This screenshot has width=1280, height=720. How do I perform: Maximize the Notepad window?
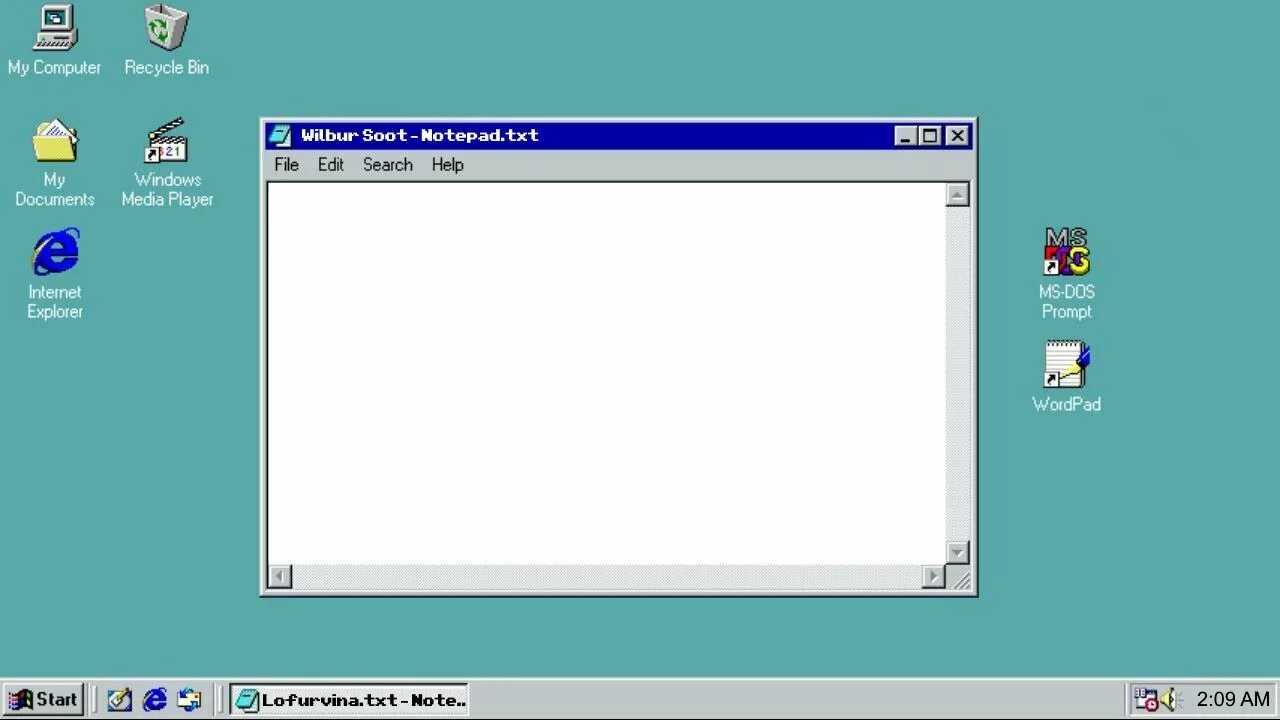tap(930, 136)
